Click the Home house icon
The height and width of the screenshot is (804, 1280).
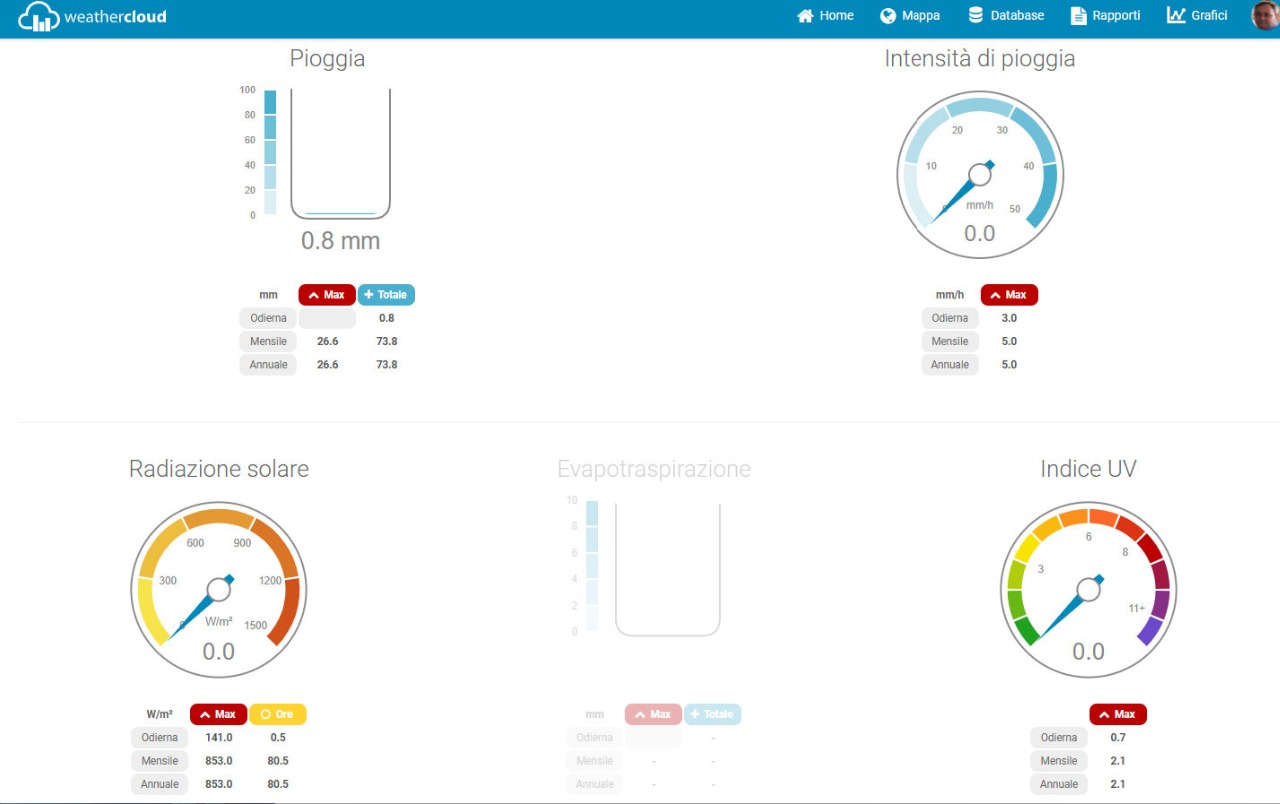click(x=805, y=16)
